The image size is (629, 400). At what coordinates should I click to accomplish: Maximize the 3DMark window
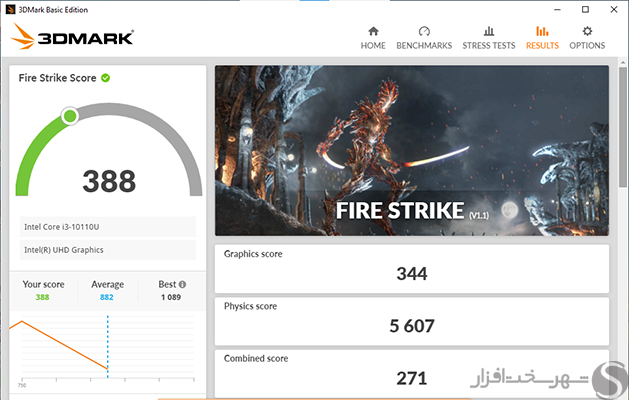point(585,9)
